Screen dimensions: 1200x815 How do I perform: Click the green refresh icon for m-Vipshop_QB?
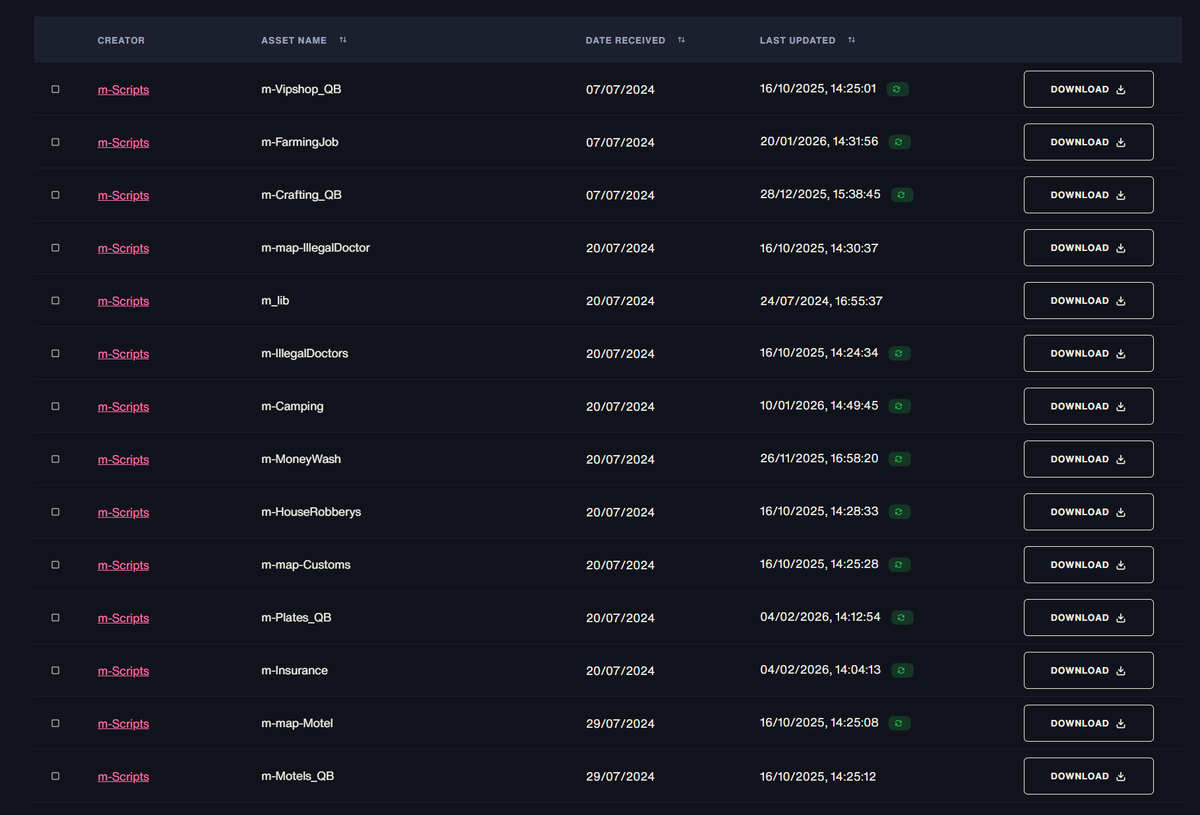pos(898,89)
